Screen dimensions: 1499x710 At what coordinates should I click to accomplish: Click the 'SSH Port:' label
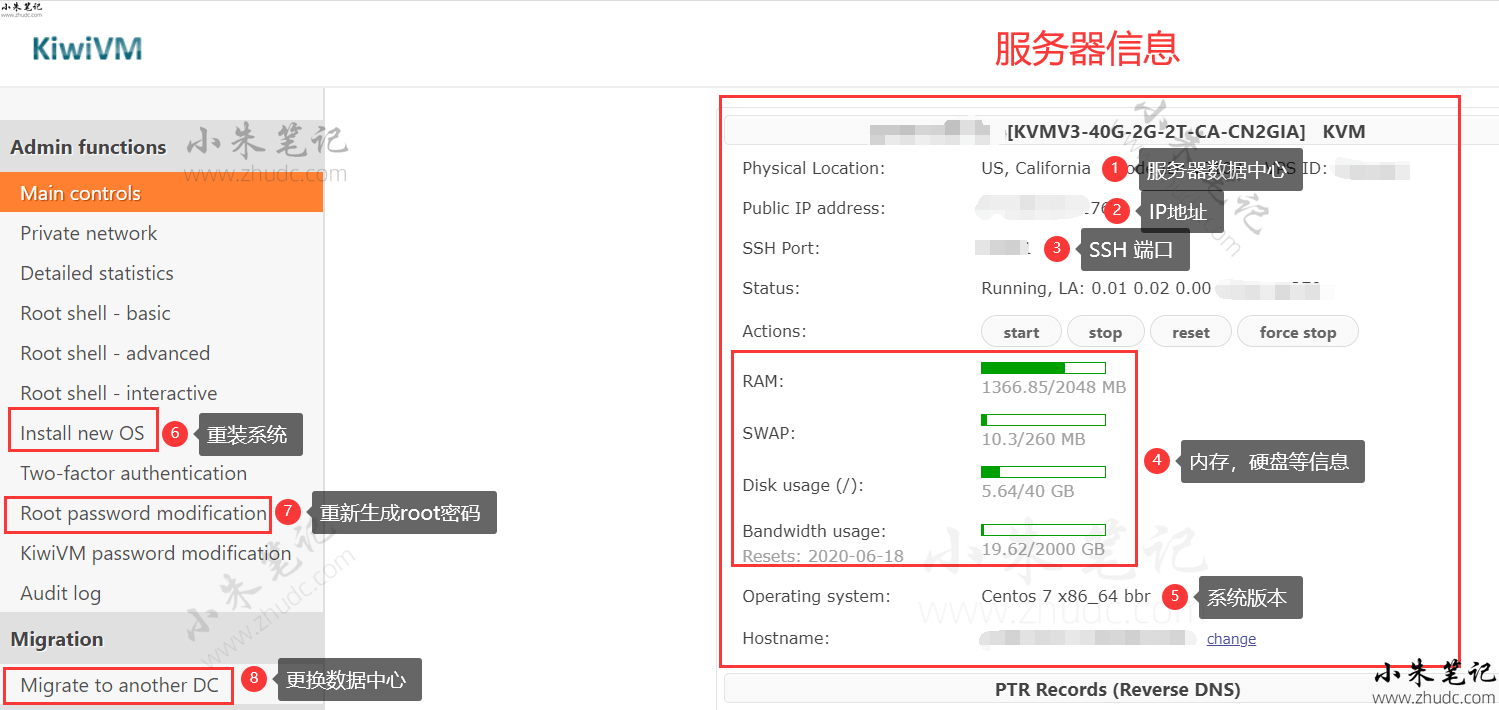point(781,248)
